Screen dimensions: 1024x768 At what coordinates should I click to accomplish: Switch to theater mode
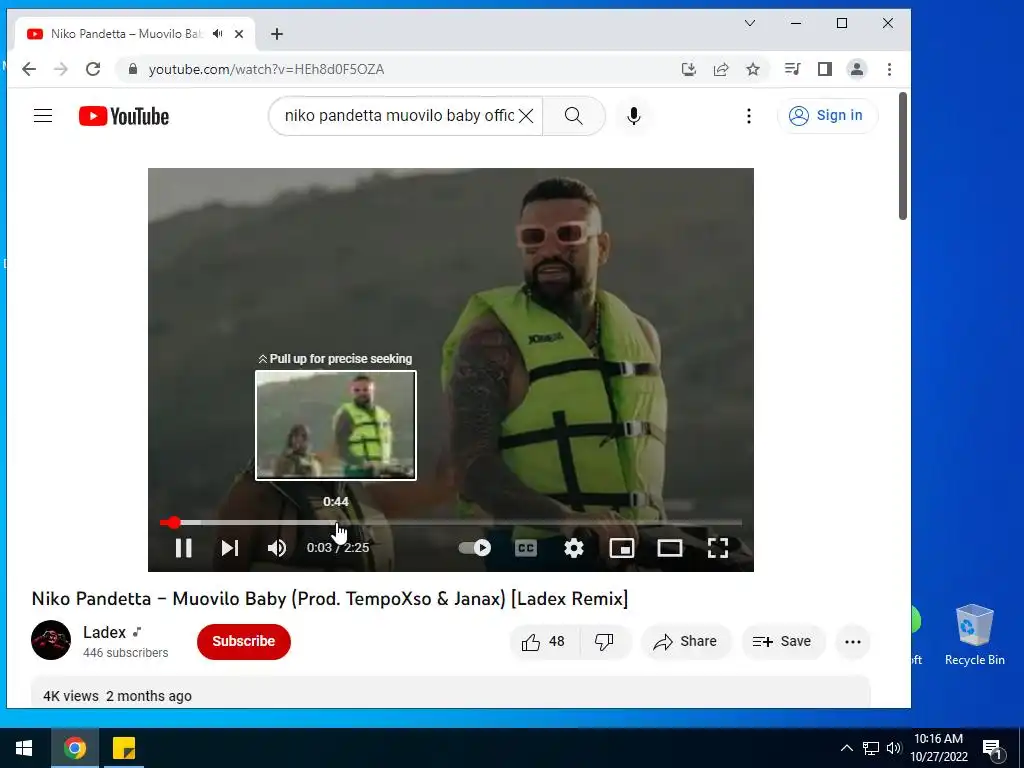click(x=669, y=548)
